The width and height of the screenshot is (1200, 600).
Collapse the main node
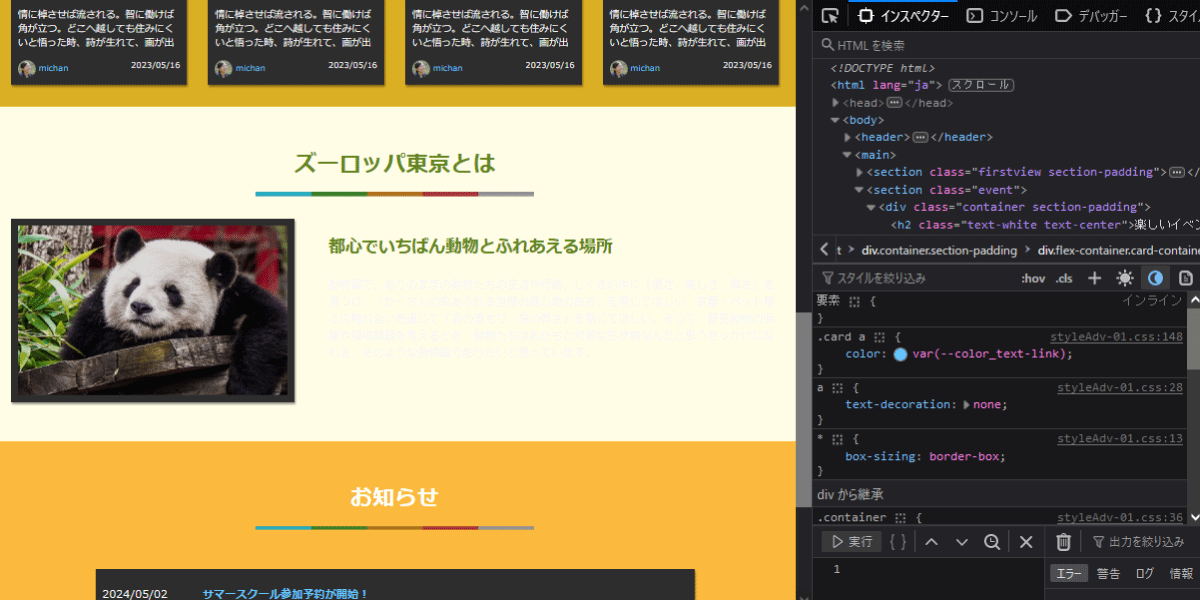click(847, 155)
